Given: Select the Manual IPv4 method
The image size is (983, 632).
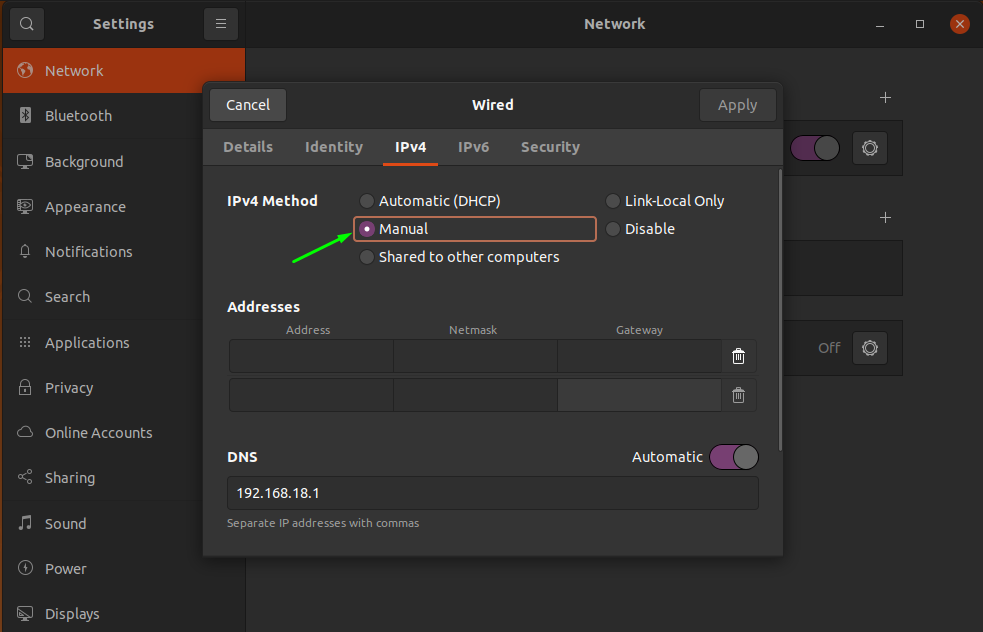Looking at the screenshot, I should 475,229.
